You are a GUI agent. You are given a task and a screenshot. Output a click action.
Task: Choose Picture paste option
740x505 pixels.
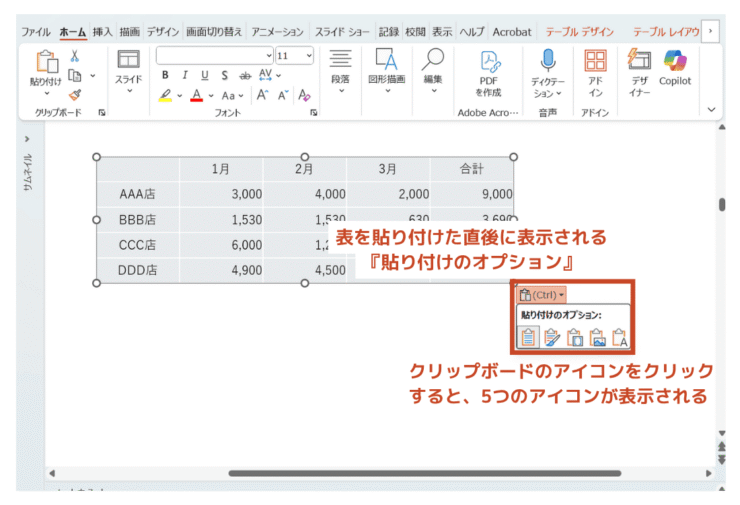tap(597, 337)
